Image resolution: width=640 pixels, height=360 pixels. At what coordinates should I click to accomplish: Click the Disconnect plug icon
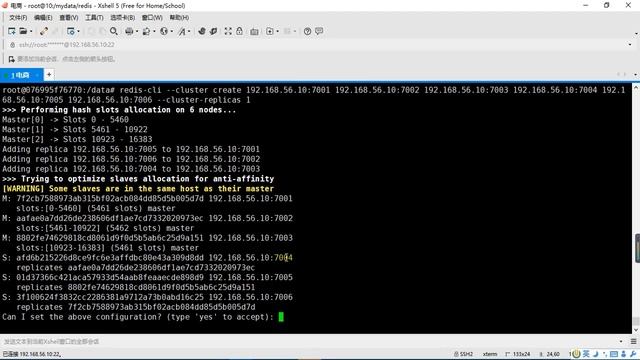tap(44, 31)
